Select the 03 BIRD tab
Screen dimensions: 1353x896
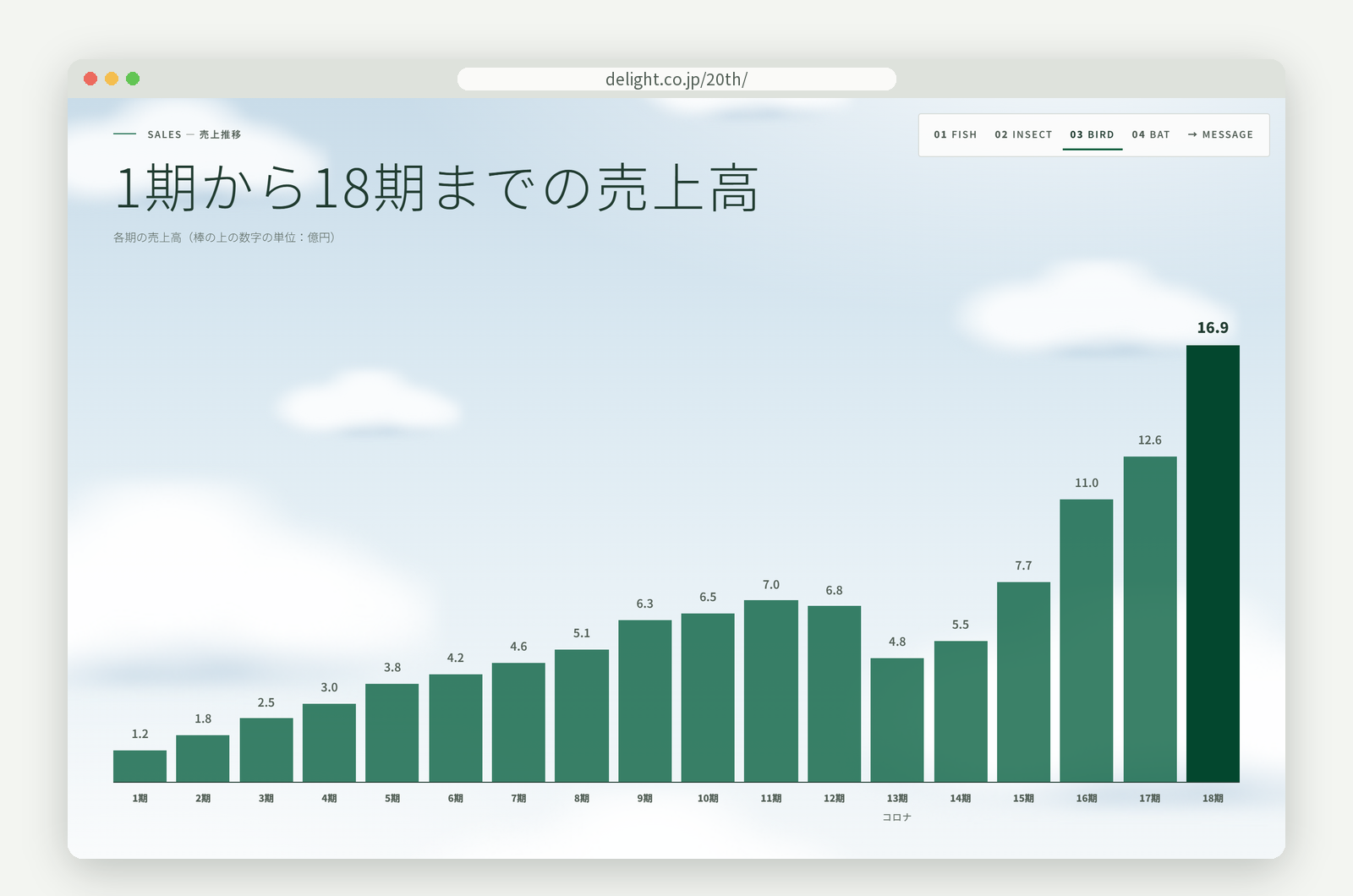(x=1092, y=134)
